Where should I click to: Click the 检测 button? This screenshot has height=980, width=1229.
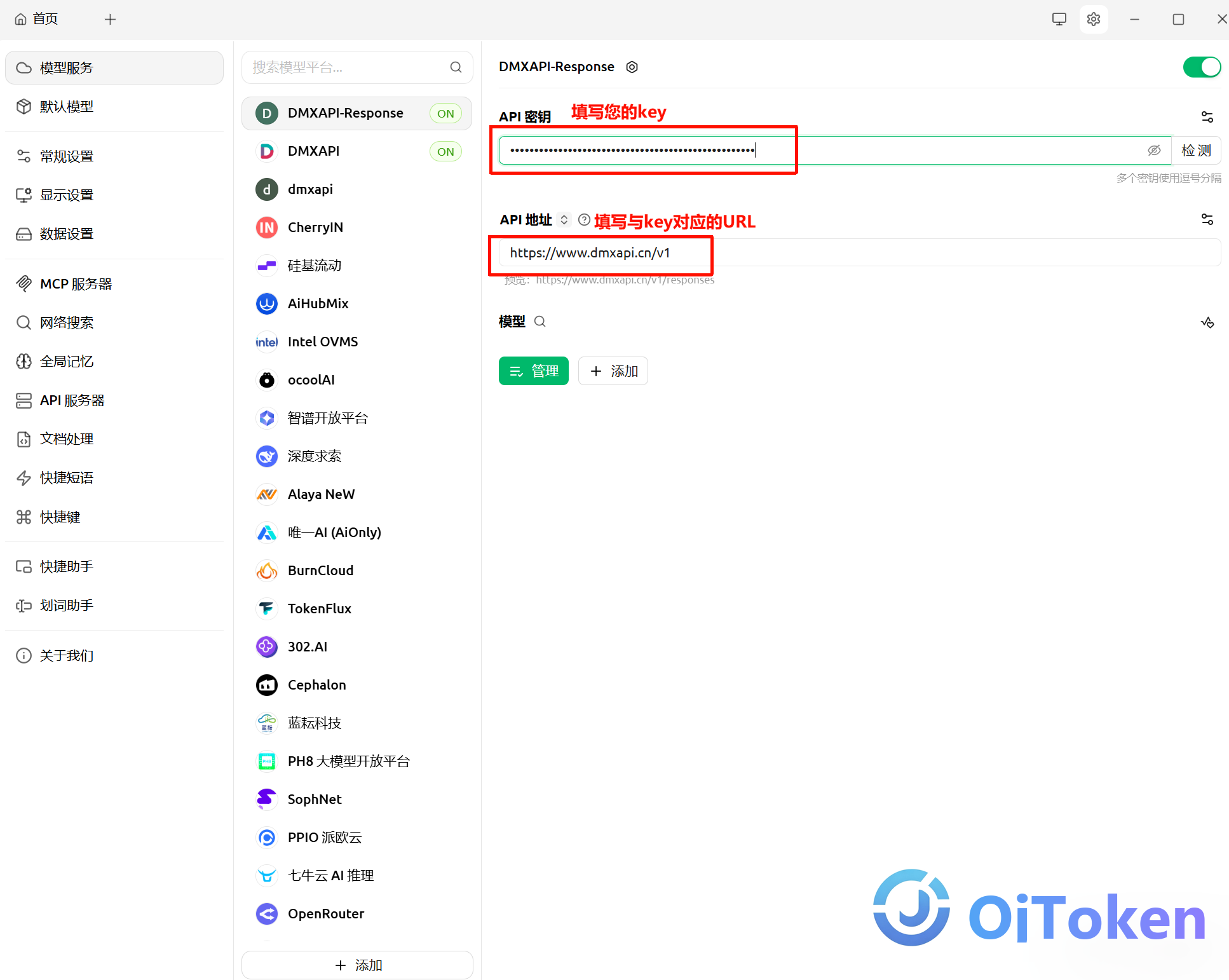1196,151
